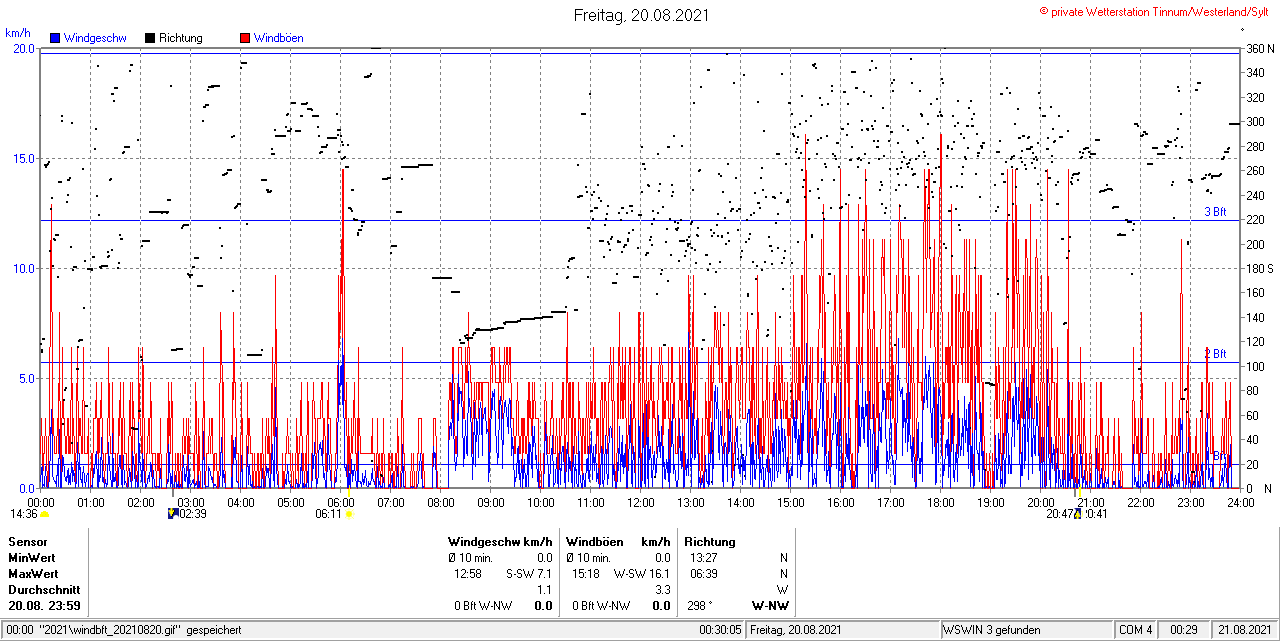Click the blue Windgeschw legend swatch
This screenshot has width=1280, height=641.
point(55,38)
